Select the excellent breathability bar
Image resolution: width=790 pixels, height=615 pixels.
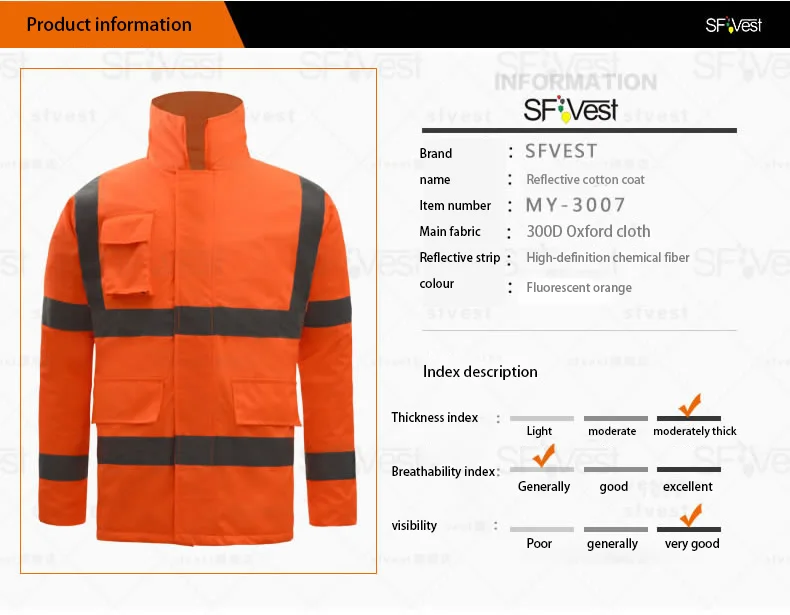click(x=689, y=469)
